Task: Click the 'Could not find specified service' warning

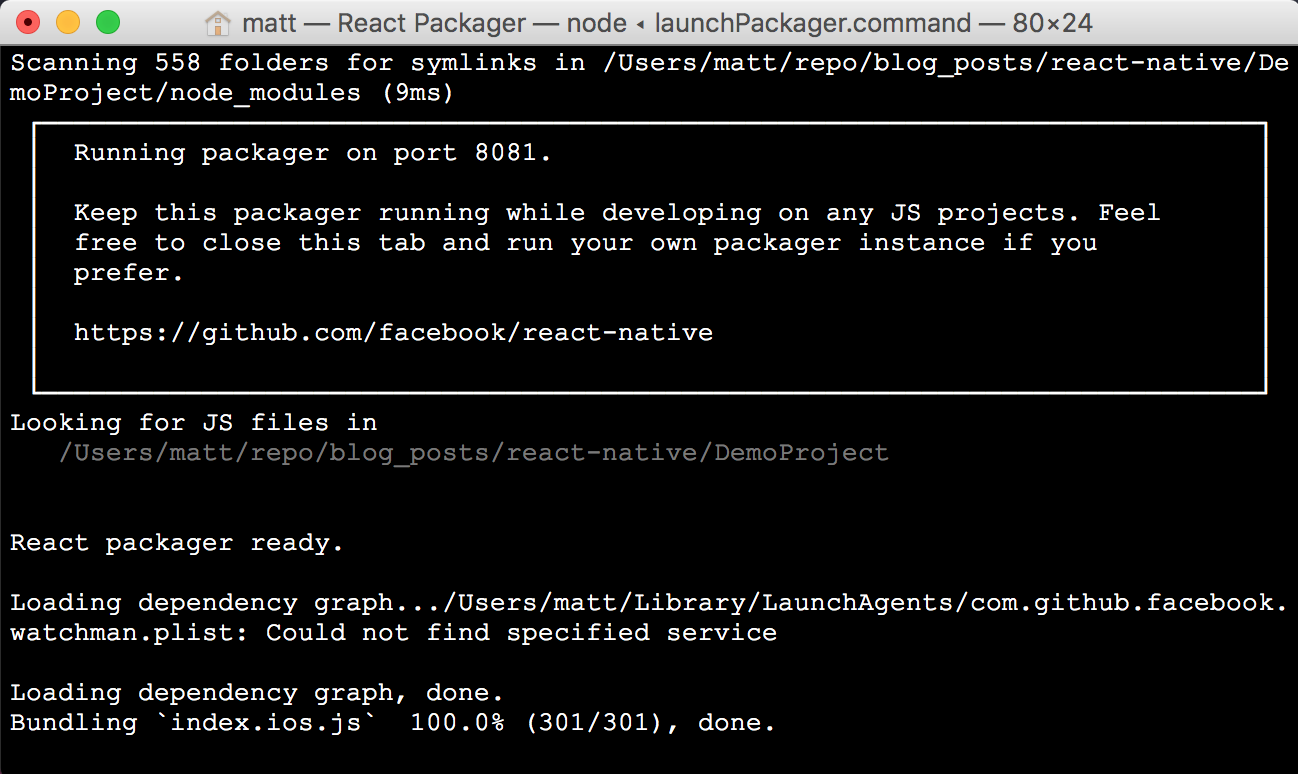Action: click(x=521, y=633)
